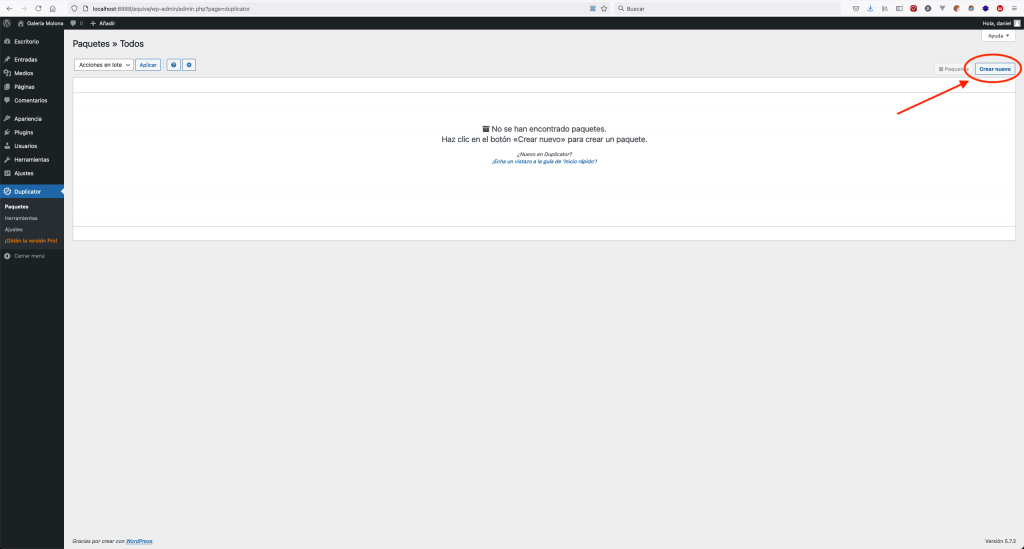Click the cookie extension icon
The image size is (1024, 549).
click(956, 8)
